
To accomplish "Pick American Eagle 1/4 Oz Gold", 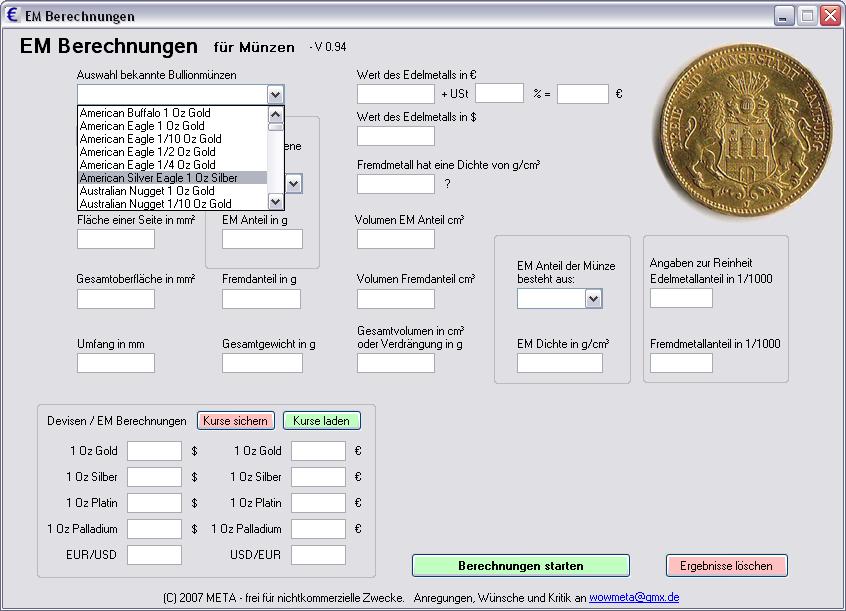I will click(x=173, y=165).
